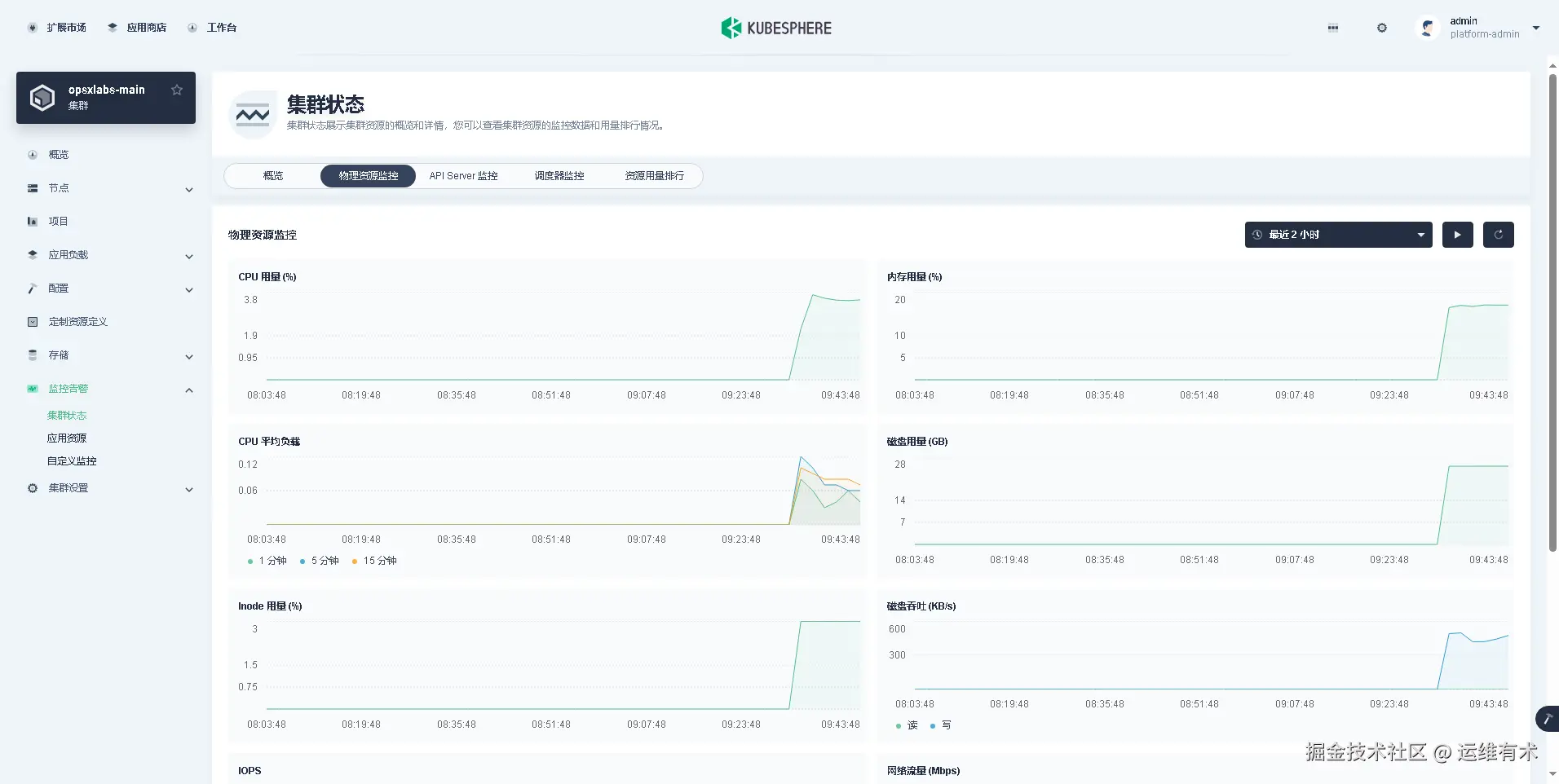Open the 工作台 workbench from the top bar
Screen dimensions: 1559x784
[x=212, y=27]
